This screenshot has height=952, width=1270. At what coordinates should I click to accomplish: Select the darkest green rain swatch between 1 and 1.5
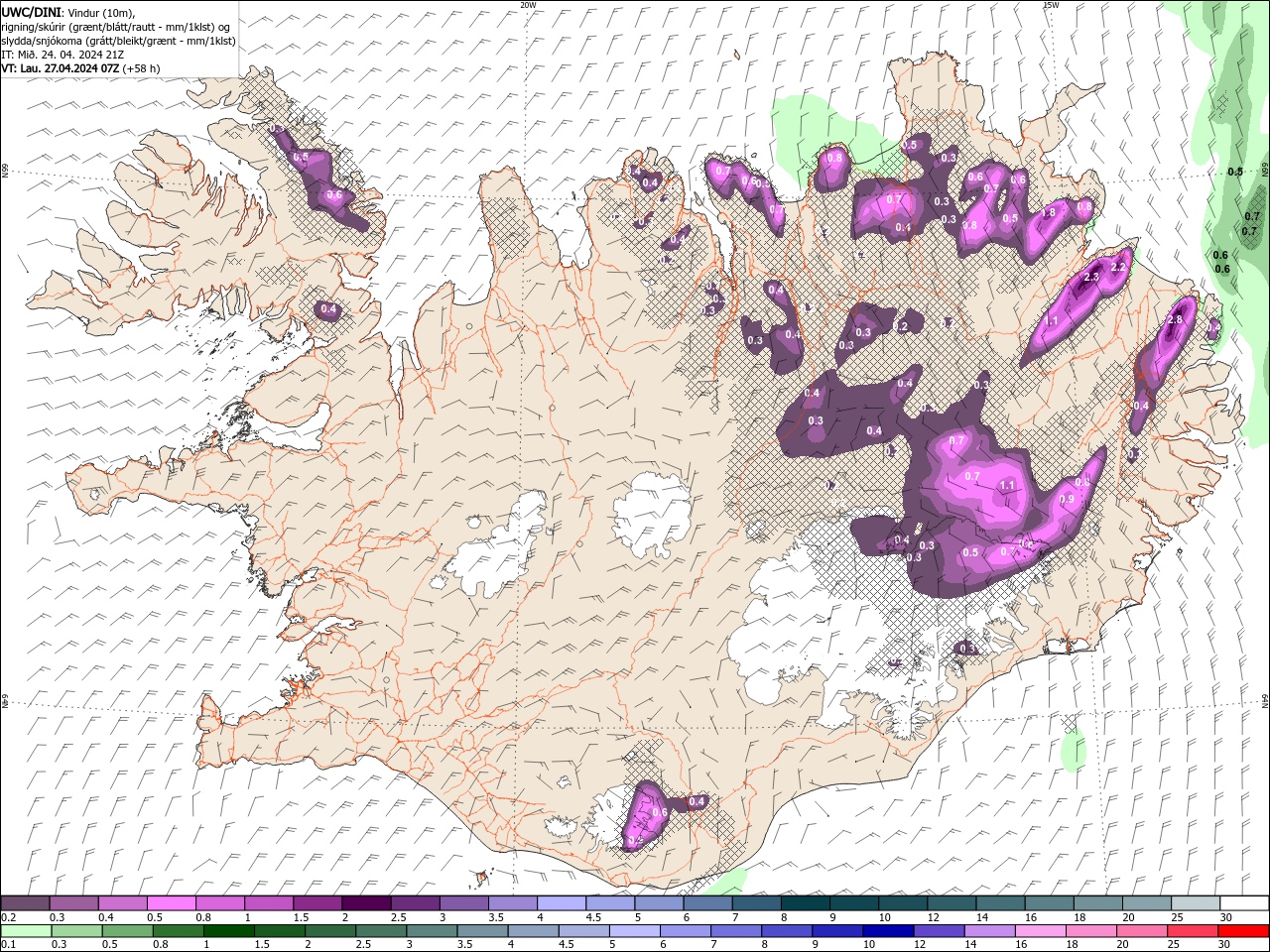pos(228,931)
